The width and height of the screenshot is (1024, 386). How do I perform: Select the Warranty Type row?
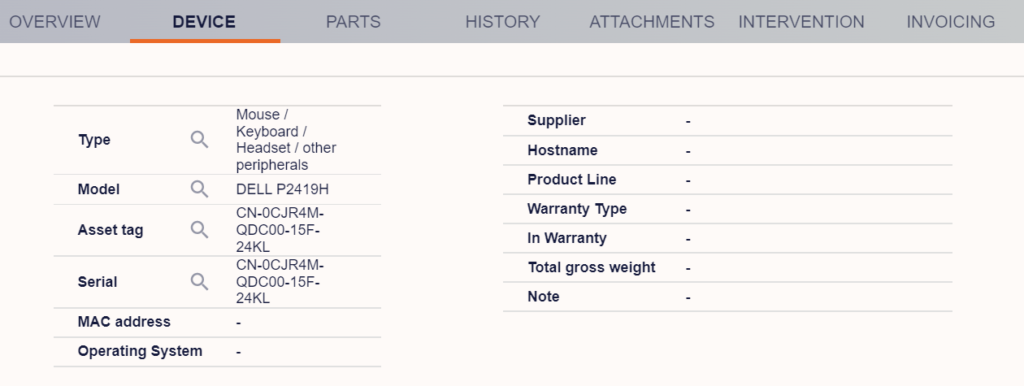(x=728, y=209)
